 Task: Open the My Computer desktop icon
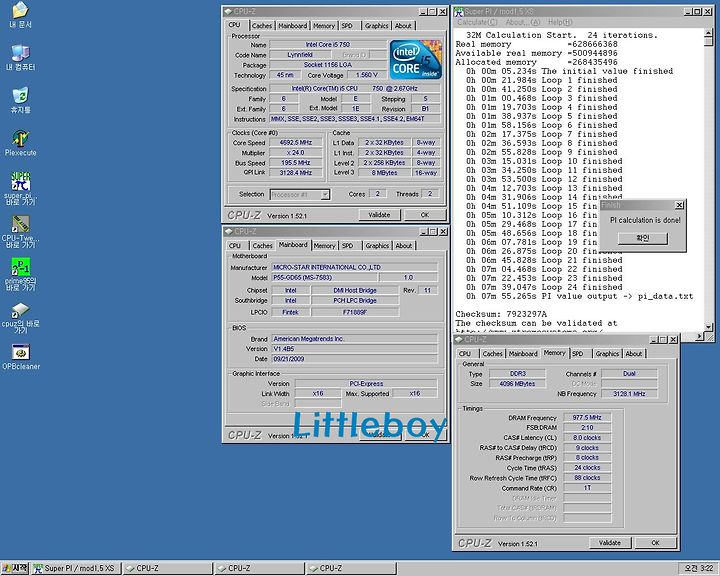[20, 57]
